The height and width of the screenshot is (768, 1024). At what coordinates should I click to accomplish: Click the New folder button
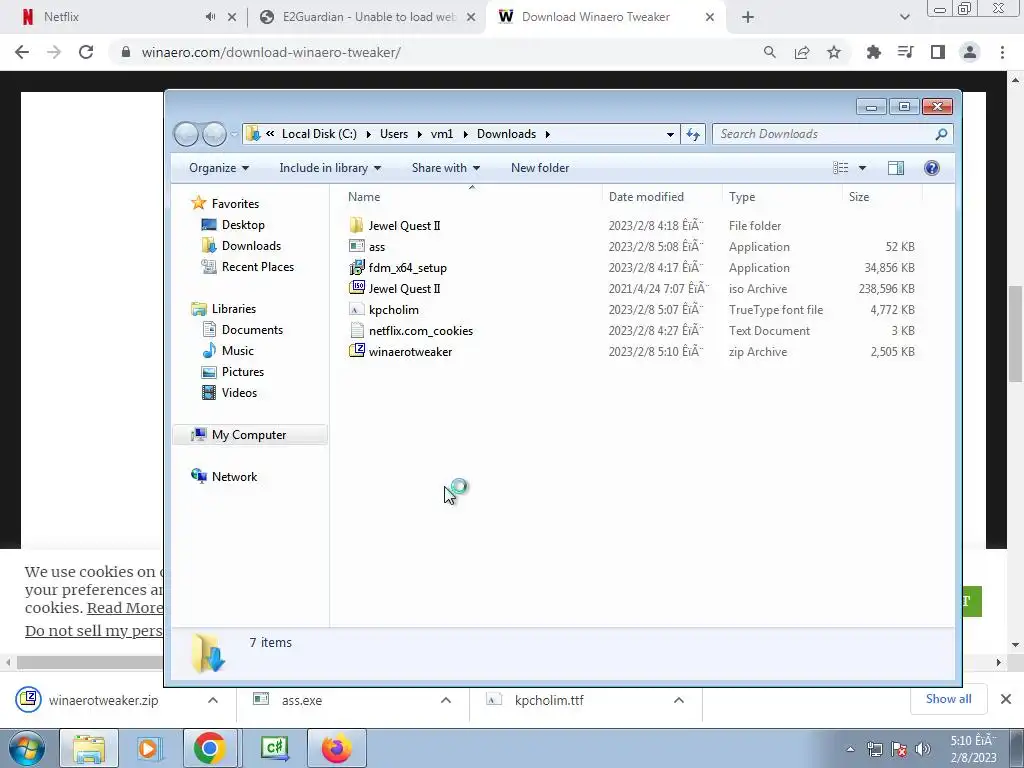click(x=540, y=168)
